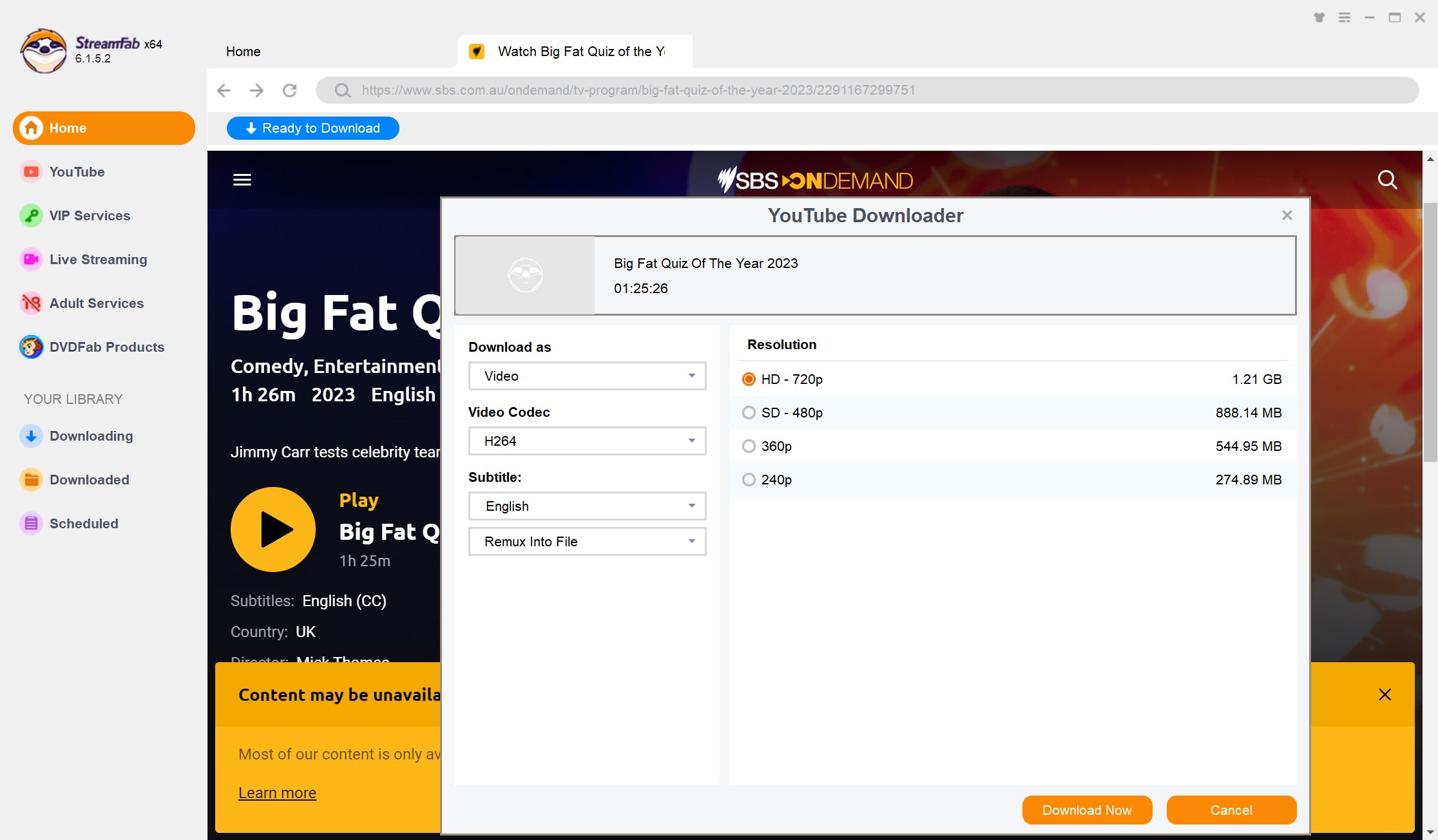
Task: Switch to the Home browser tab
Action: tap(244, 52)
